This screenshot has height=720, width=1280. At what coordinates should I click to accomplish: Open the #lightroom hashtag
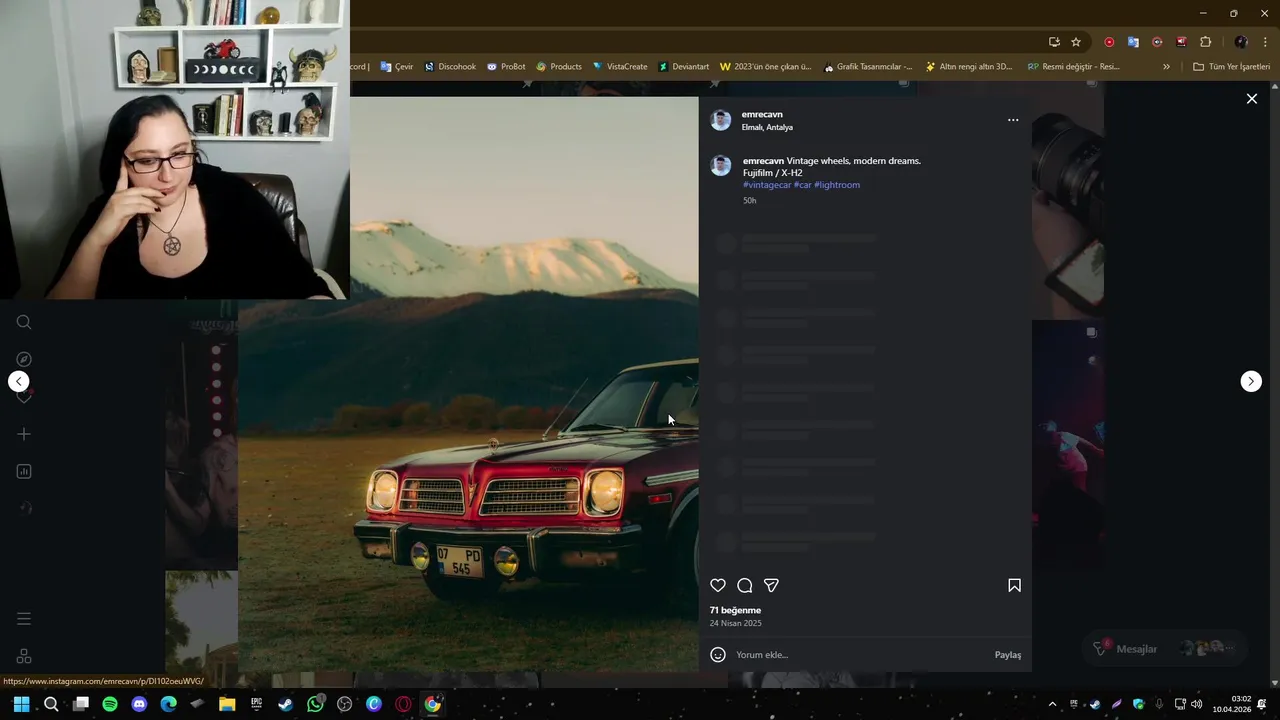coord(837,185)
